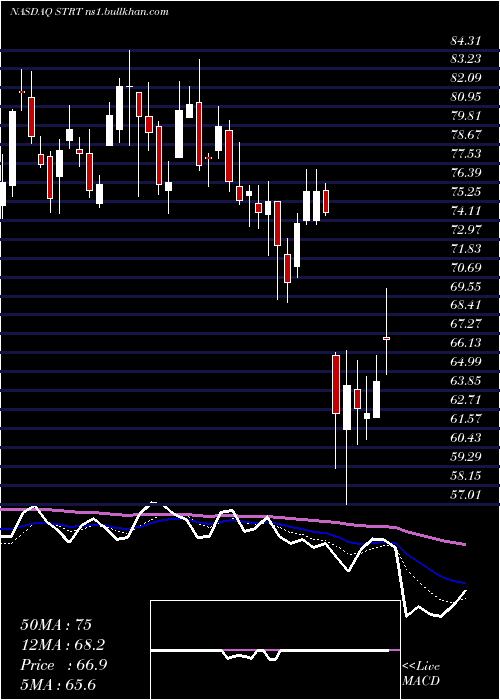Click the 70.69 price axis label
500x700 pixels.
click(466, 268)
